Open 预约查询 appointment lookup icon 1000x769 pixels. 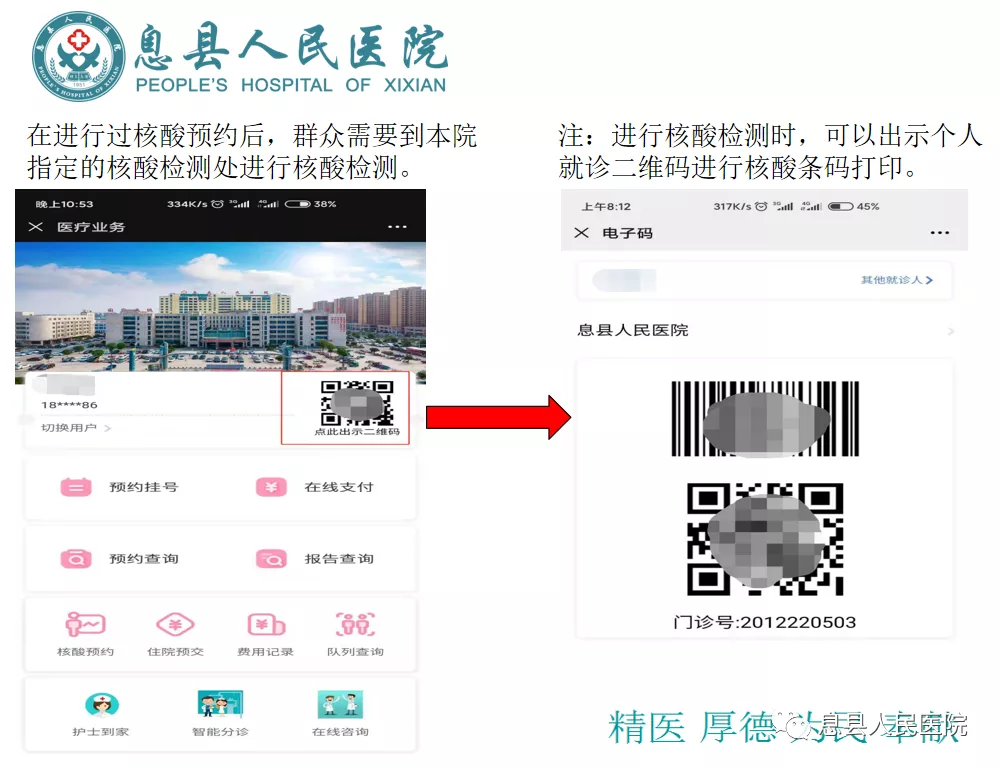click(76, 559)
